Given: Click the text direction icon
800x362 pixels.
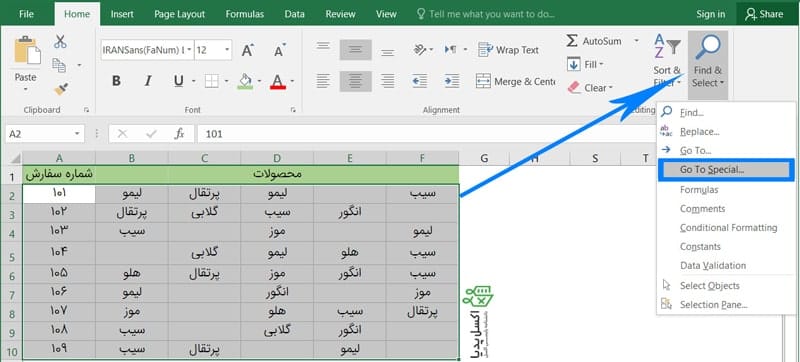Looking at the screenshot, I should (x=451, y=50).
